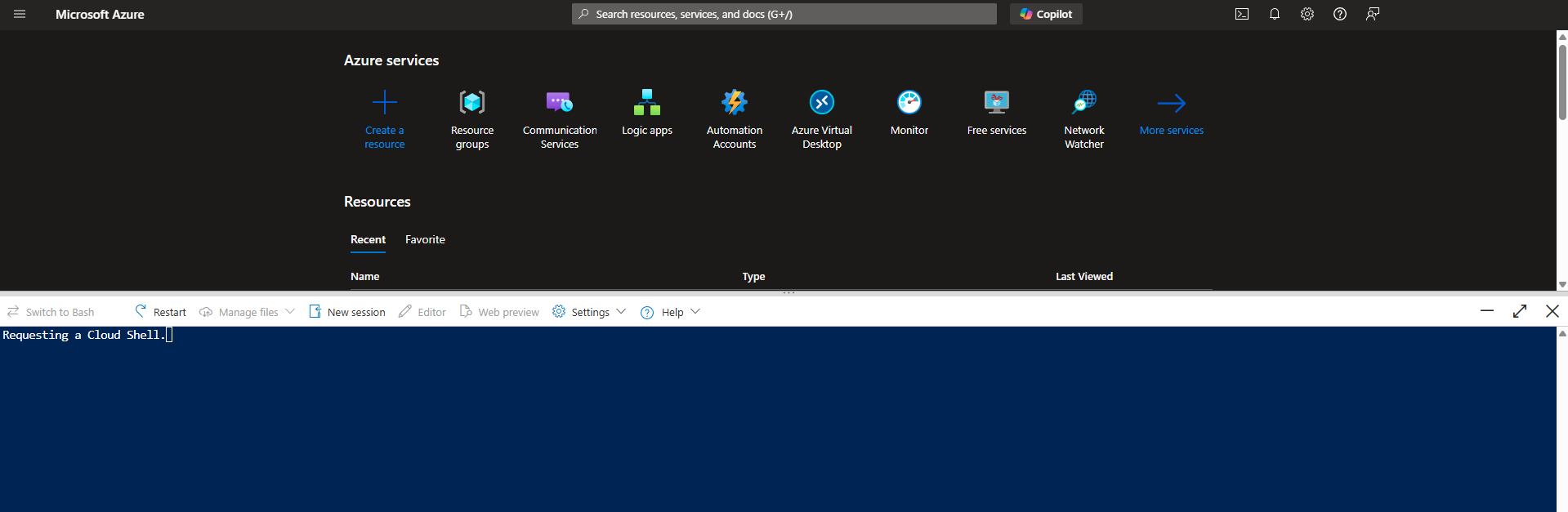The height and width of the screenshot is (512, 1568).
Task: Switch to the Recent resources tab
Action: [368, 239]
